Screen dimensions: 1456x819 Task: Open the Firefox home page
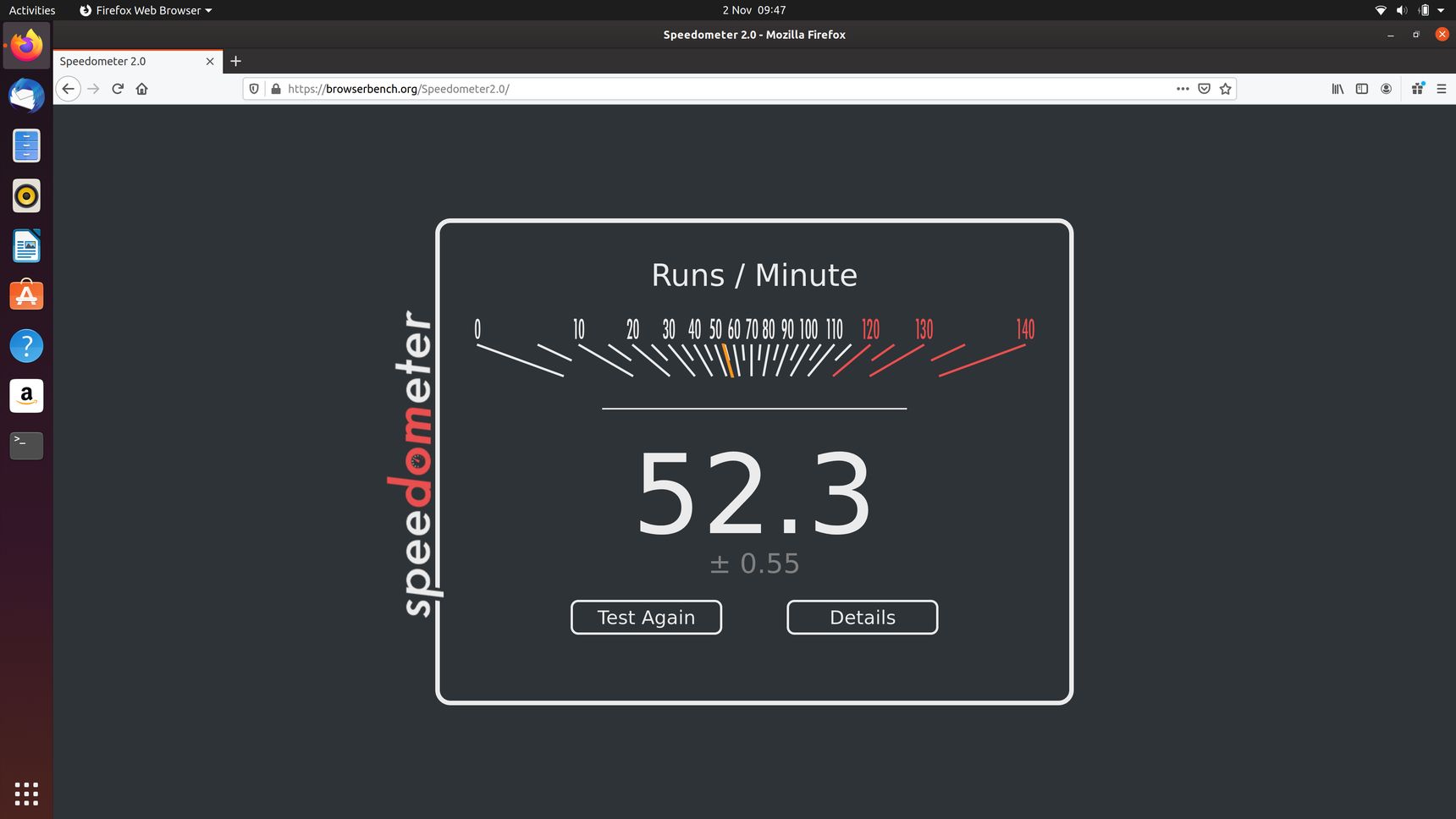pos(142,89)
